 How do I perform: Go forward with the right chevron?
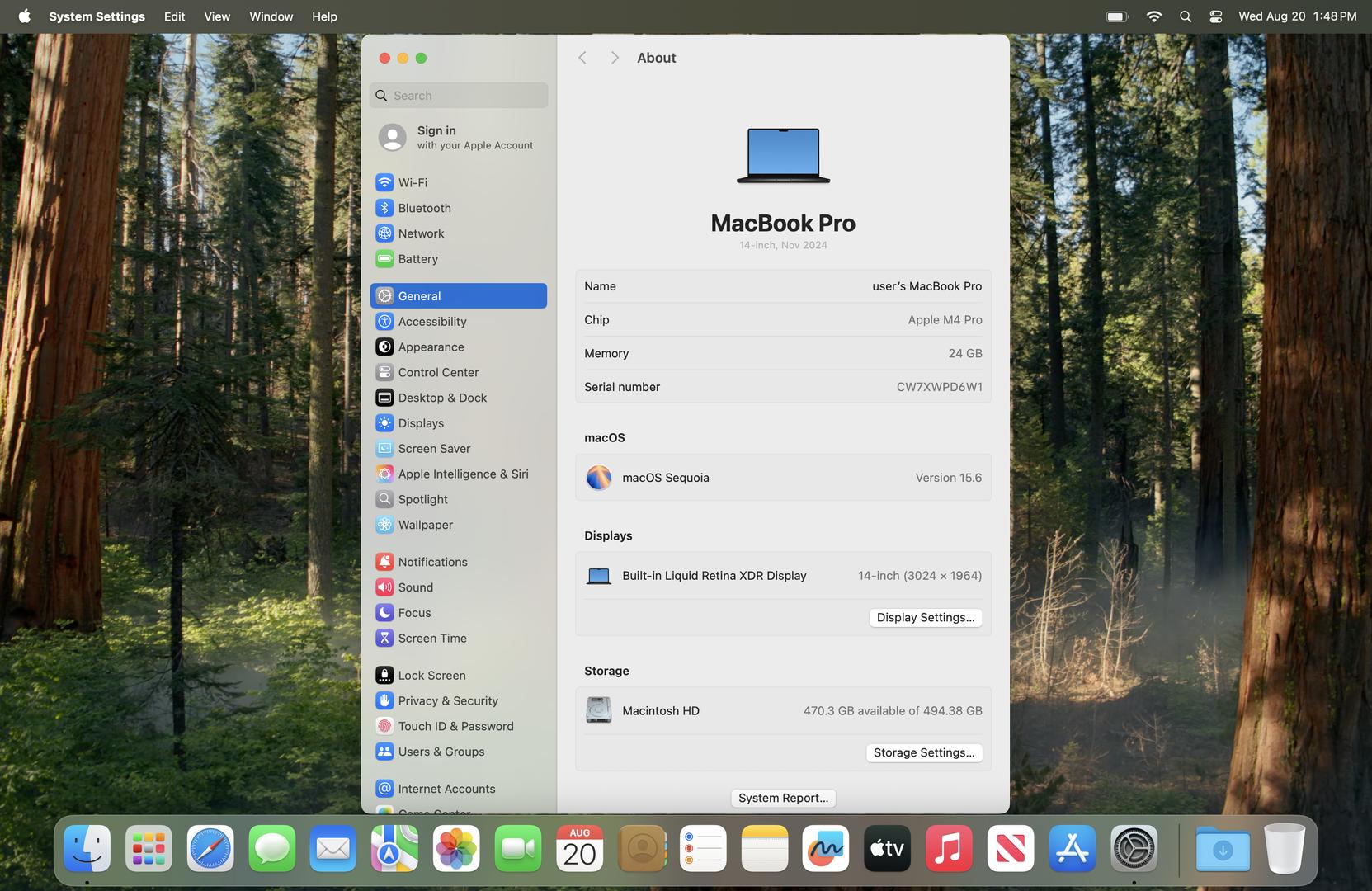pos(615,58)
